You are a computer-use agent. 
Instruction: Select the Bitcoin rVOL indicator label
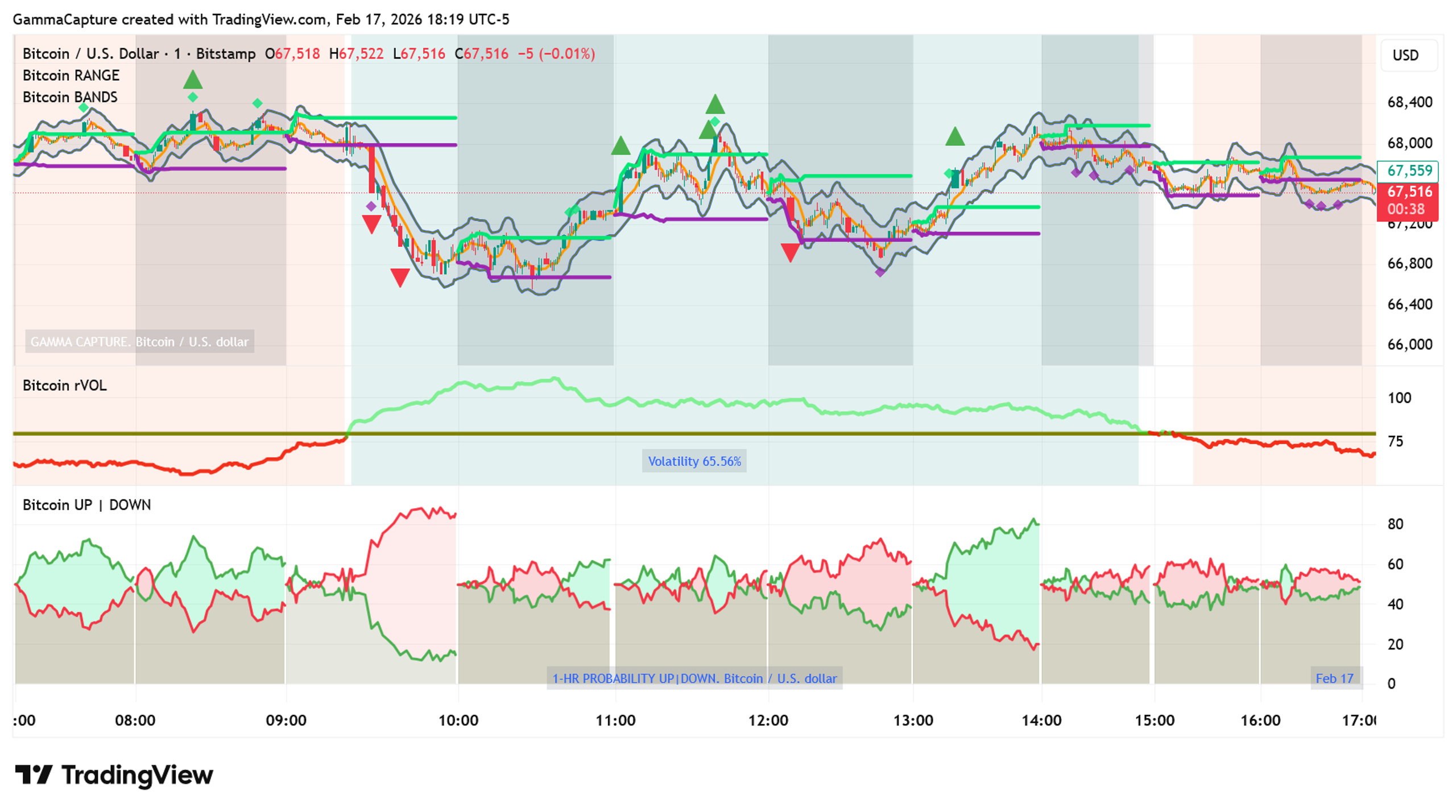click(64, 386)
